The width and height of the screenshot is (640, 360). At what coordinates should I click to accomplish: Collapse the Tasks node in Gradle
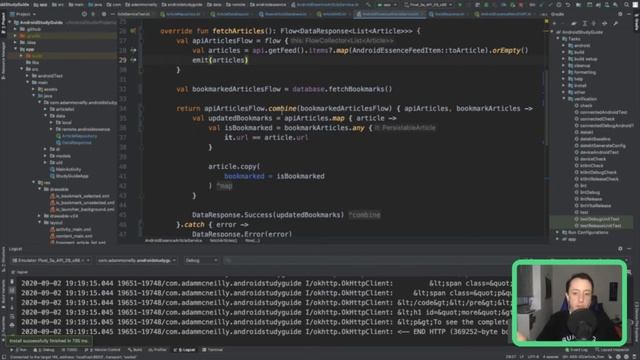point(558,39)
